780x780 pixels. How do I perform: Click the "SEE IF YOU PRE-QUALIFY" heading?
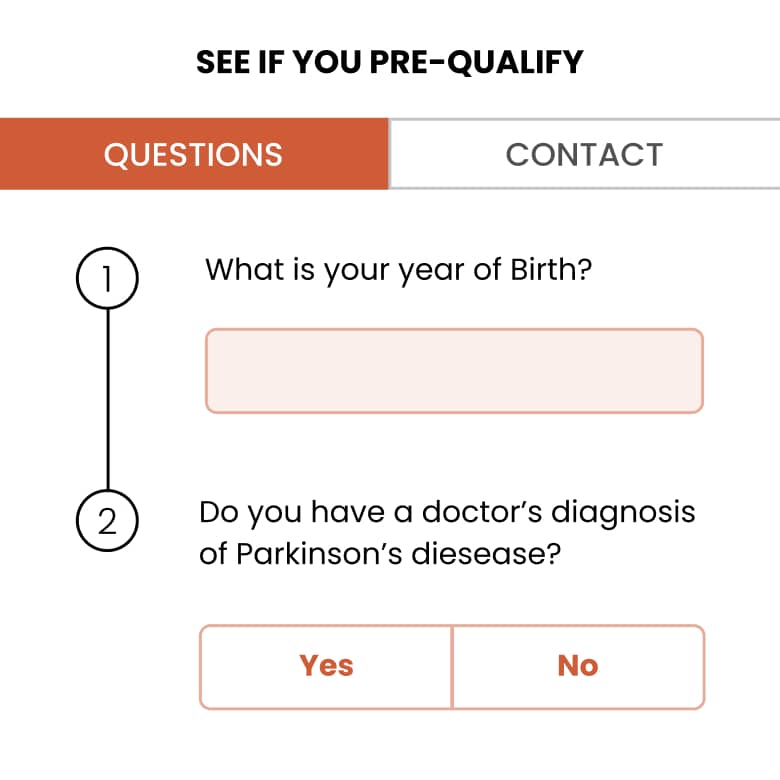pyautogui.click(x=389, y=62)
